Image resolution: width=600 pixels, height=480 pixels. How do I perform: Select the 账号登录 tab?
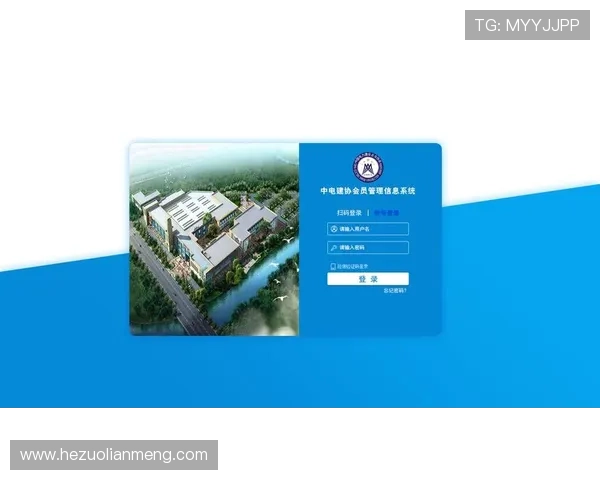386,213
